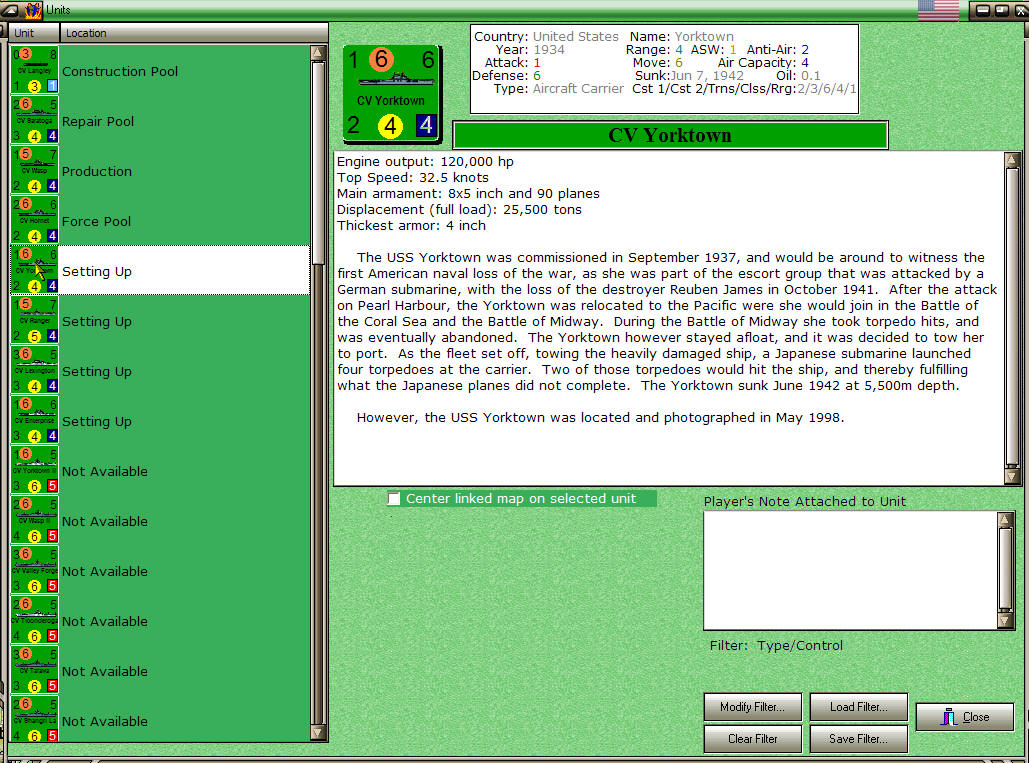Click the unit list scrollbar thumb
The image size is (1029, 763).
[x=318, y=163]
